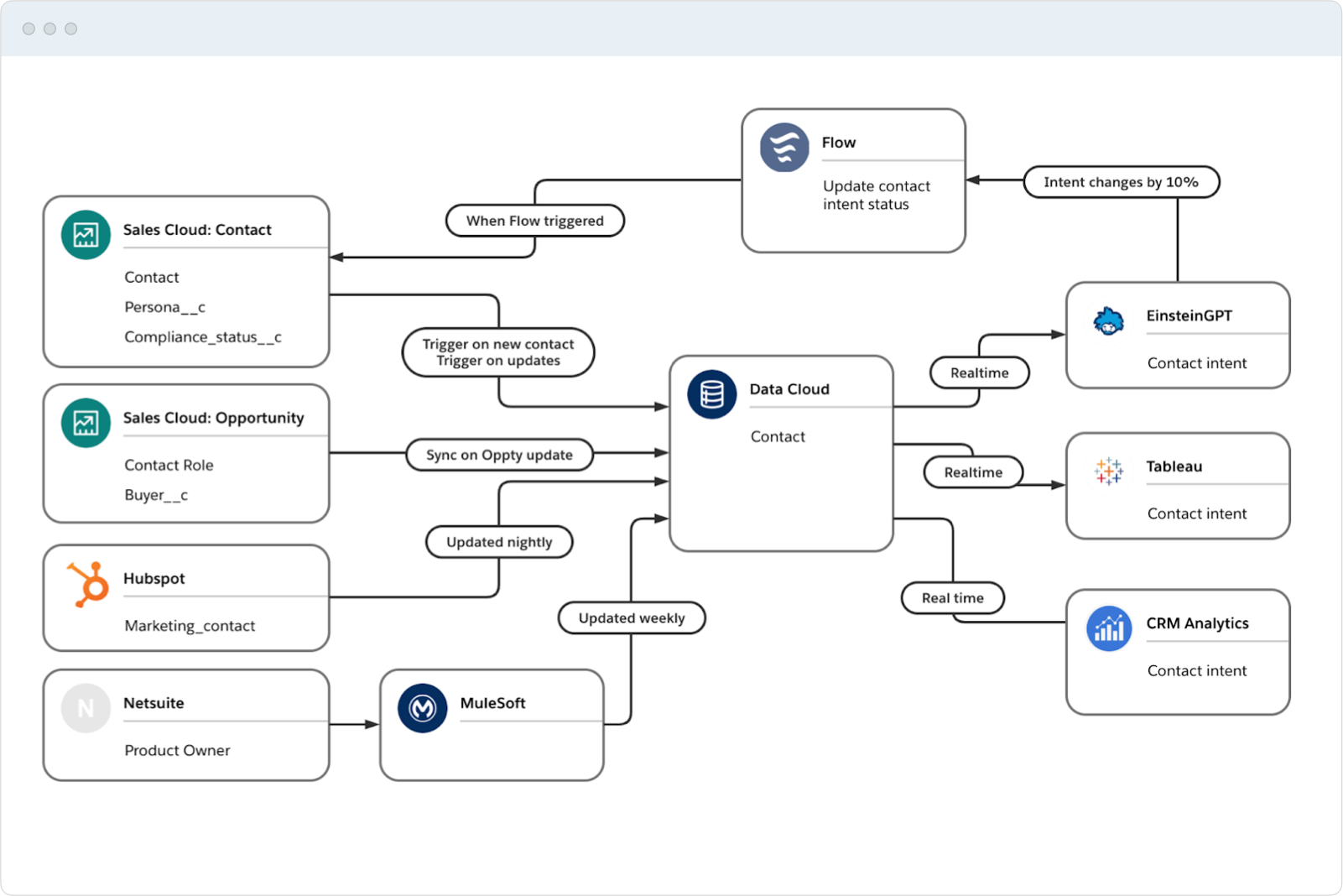Click the Sales Cloud Opportunity icon
This screenshot has height=896, width=1343.
(86, 423)
